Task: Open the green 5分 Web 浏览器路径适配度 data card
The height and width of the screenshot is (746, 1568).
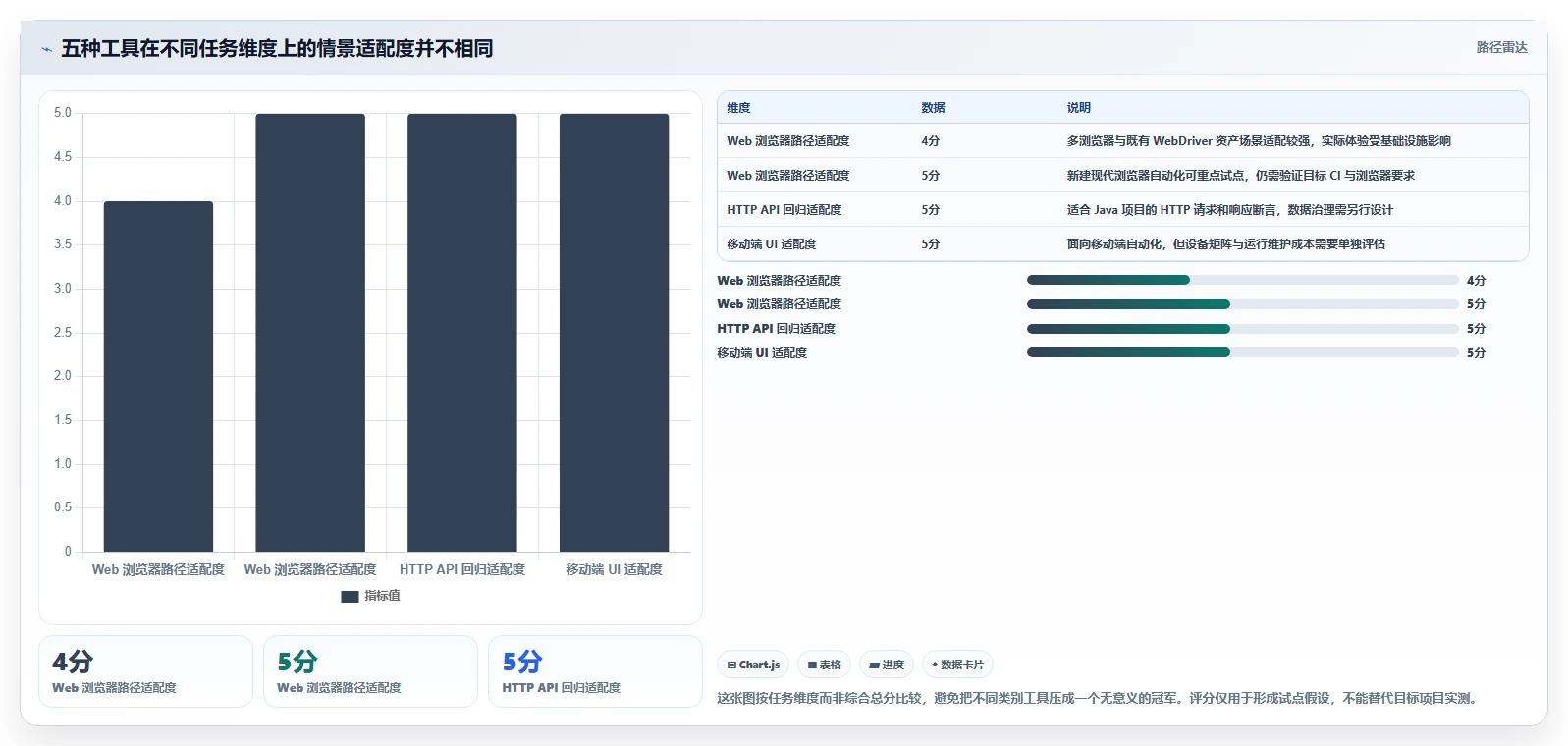Action: 370,671
